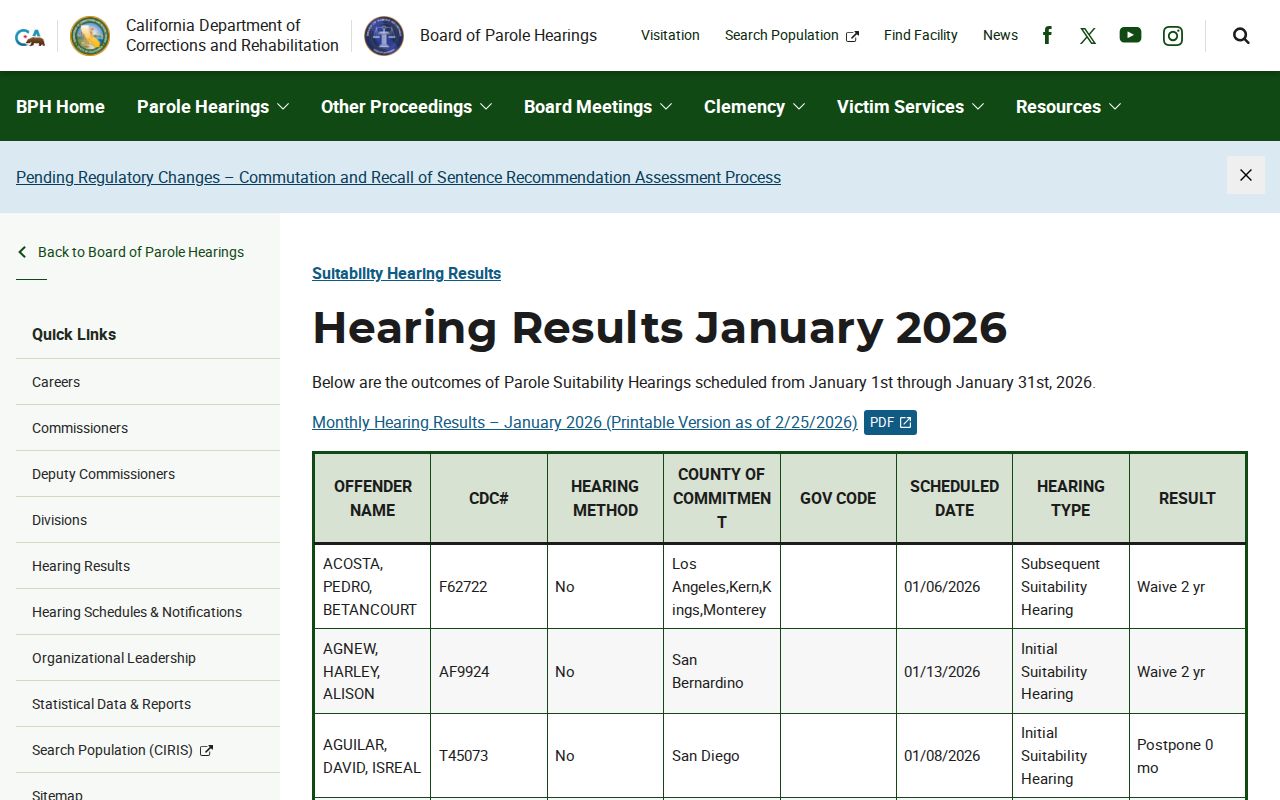The image size is (1280, 800).
Task: Go to BPH Home
Action: pyautogui.click(x=60, y=107)
